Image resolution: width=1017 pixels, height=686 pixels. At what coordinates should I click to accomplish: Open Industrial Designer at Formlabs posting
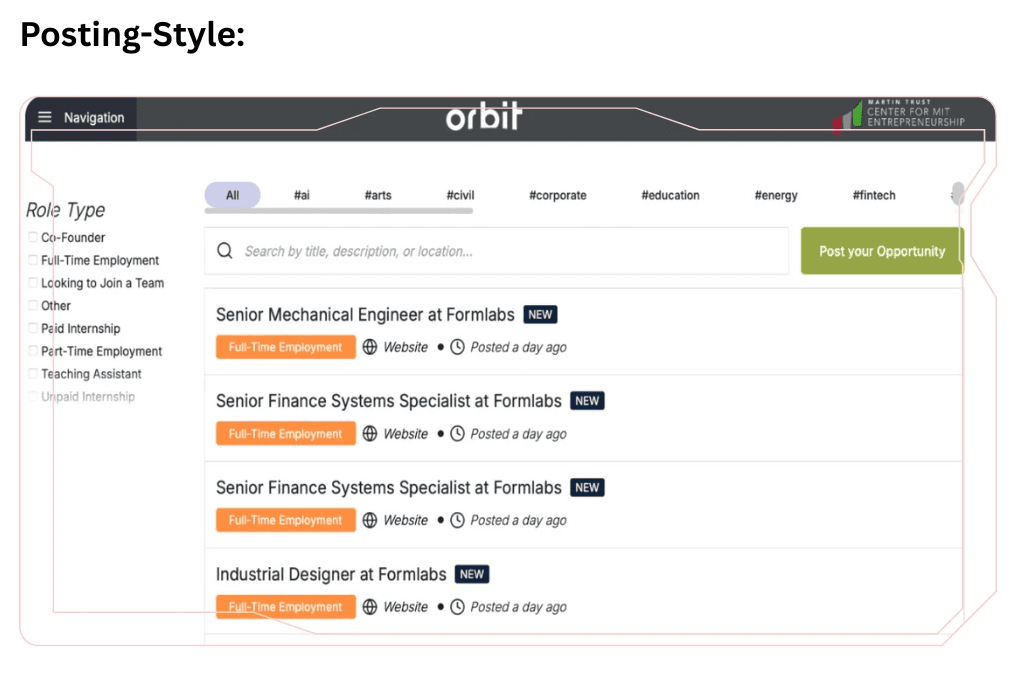pyautogui.click(x=331, y=574)
